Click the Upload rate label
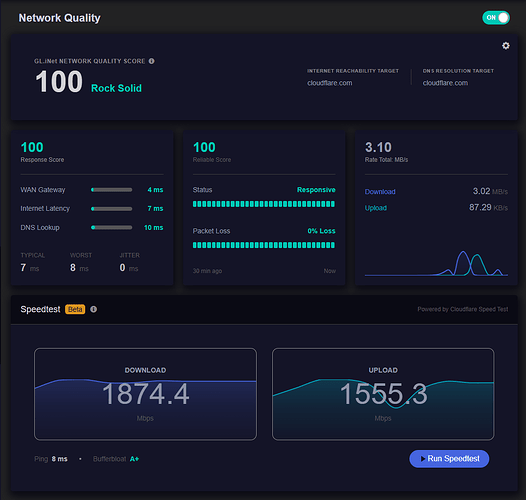Viewport: 526px width, 500px height. click(376, 208)
